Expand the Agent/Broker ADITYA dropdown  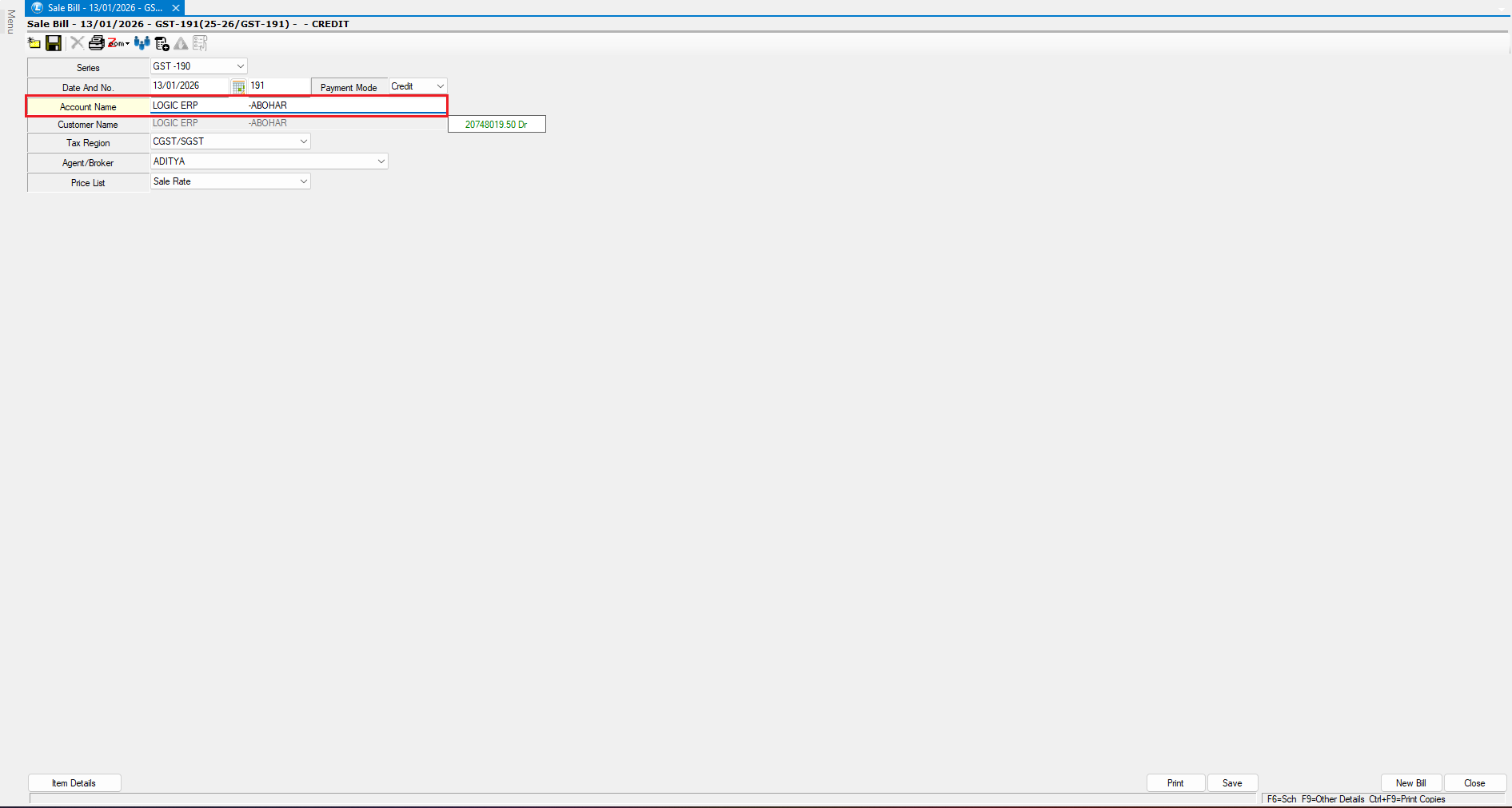coord(381,161)
